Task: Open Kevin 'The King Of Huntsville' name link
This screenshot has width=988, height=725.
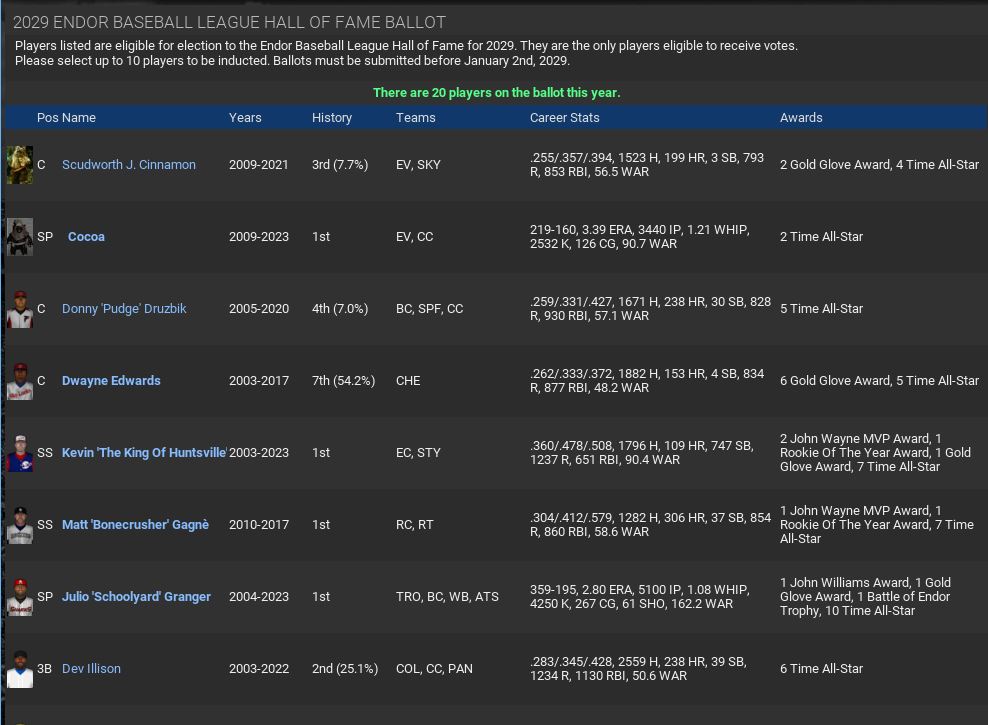Action: pos(144,453)
